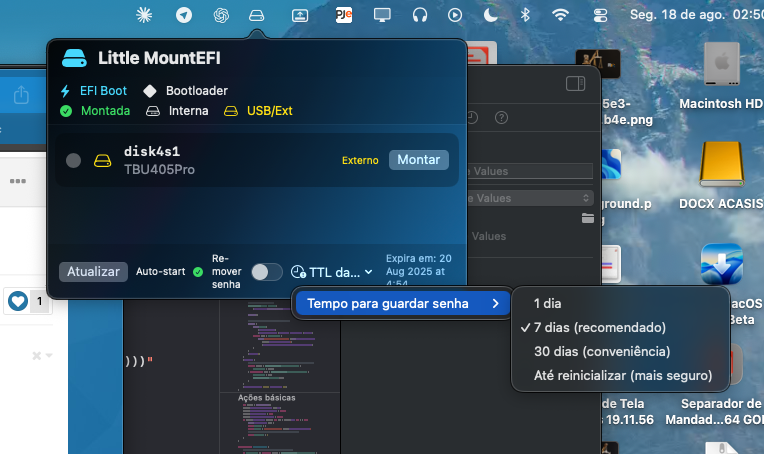The width and height of the screenshot is (764, 454).
Task: Click the Ações básicas label in code minimap
Action: 267,397
